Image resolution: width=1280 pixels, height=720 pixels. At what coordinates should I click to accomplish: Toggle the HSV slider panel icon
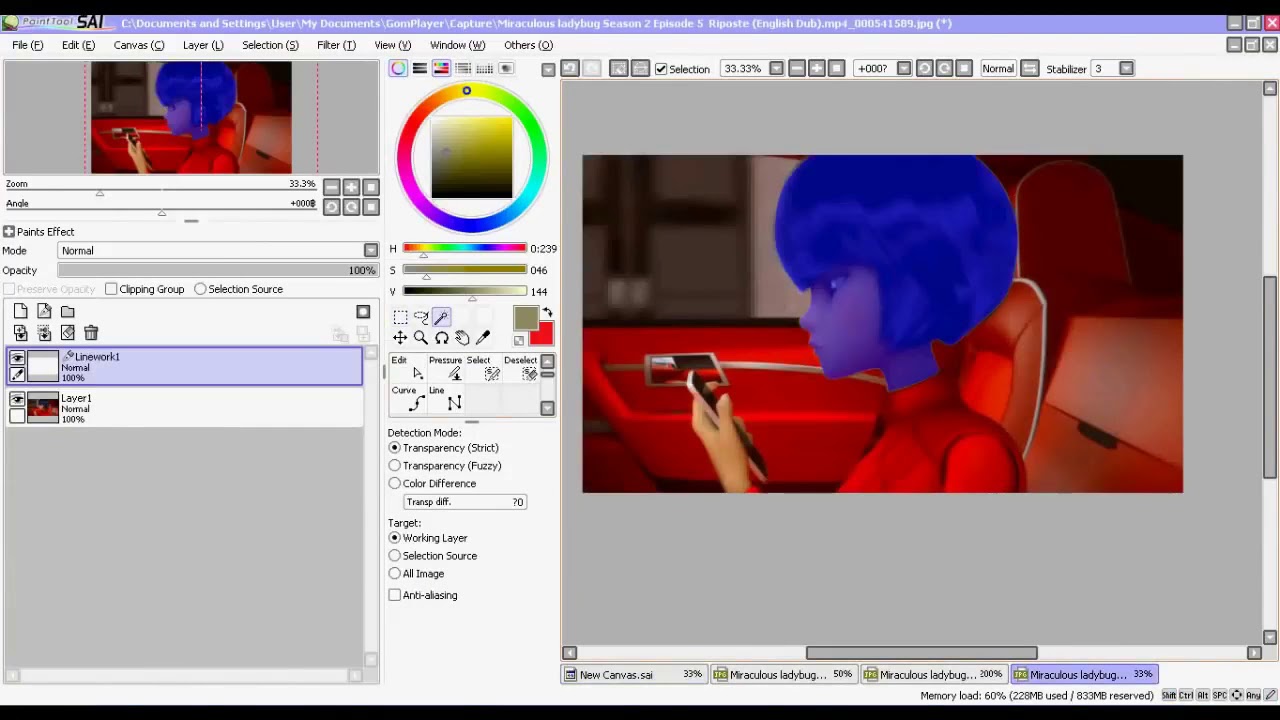pyautogui.click(x=441, y=68)
